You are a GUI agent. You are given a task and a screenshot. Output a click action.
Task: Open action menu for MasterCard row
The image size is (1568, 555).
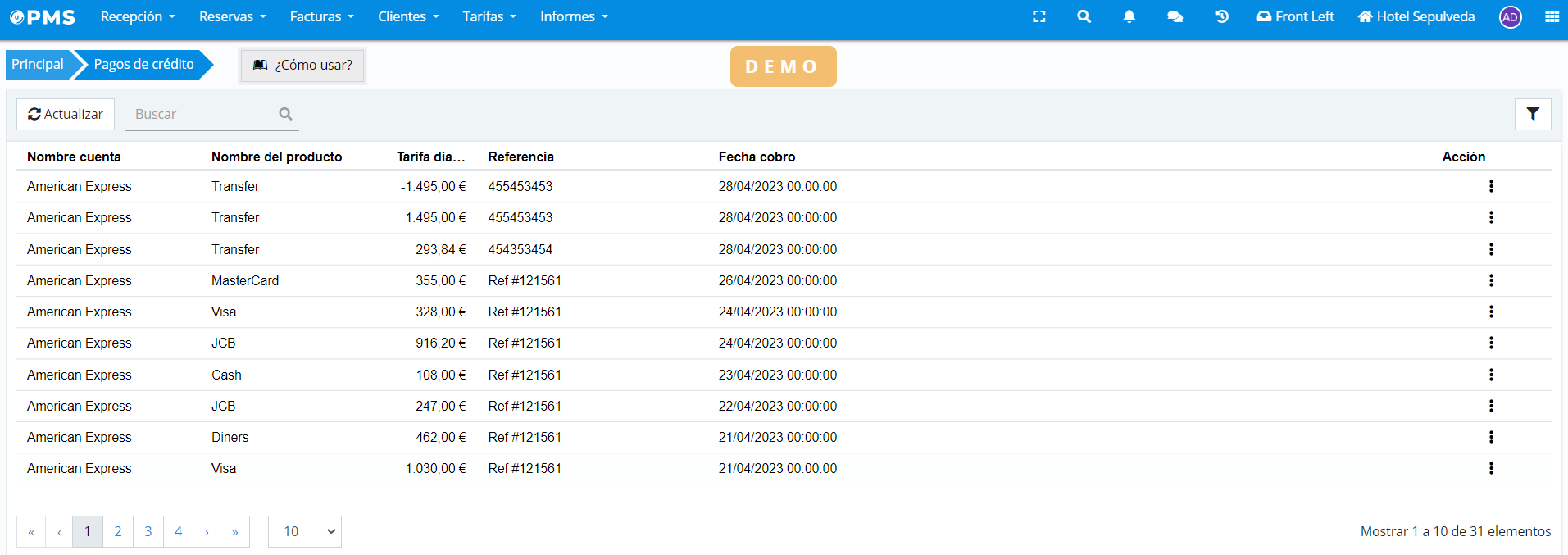point(1490,280)
